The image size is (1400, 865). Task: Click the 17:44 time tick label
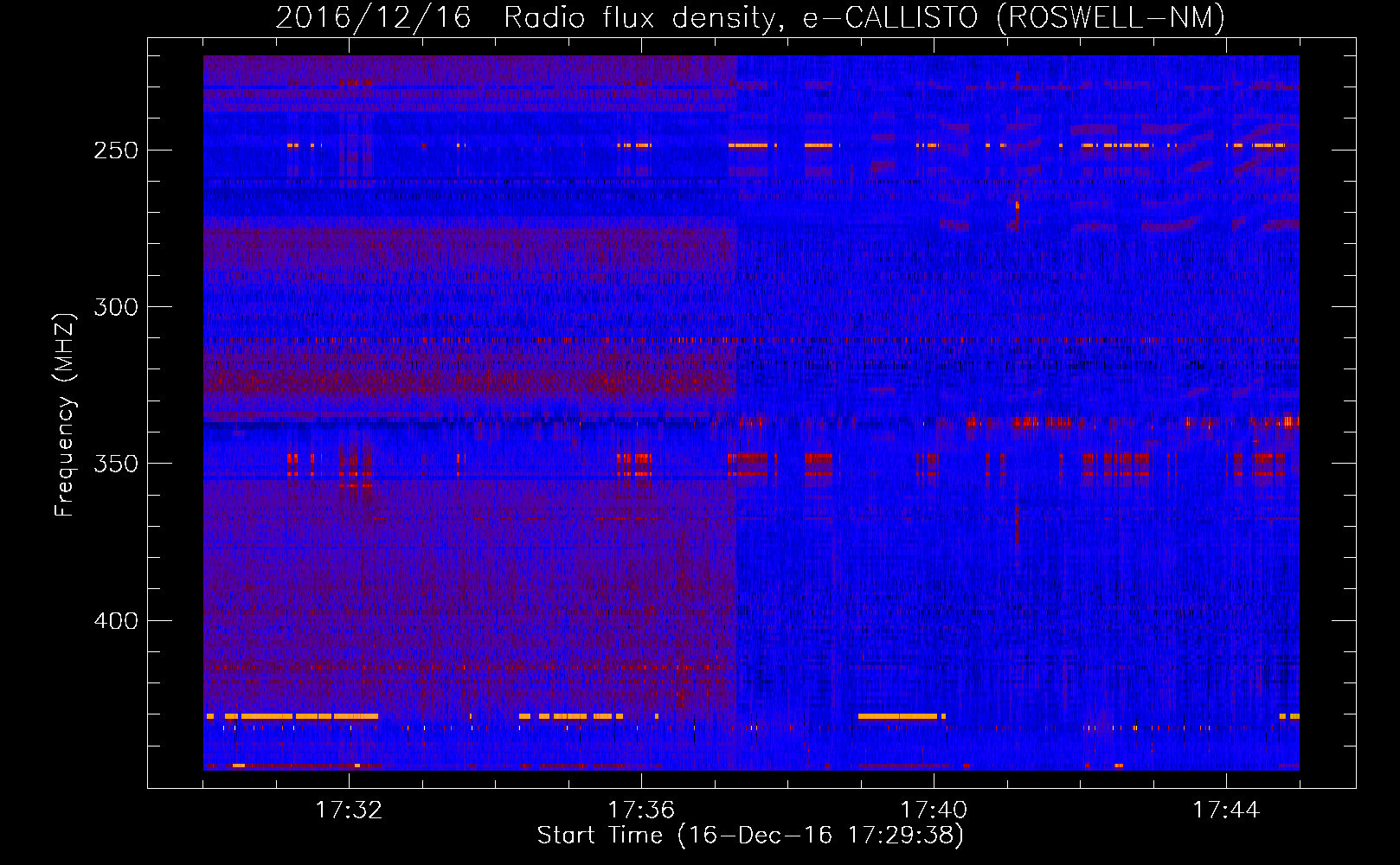pos(1226,811)
